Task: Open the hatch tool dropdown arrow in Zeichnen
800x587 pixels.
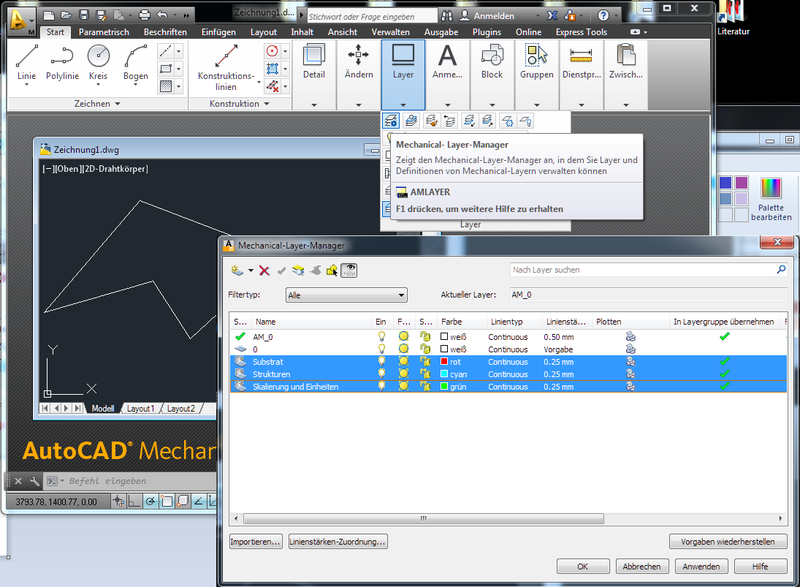Action: [x=179, y=86]
